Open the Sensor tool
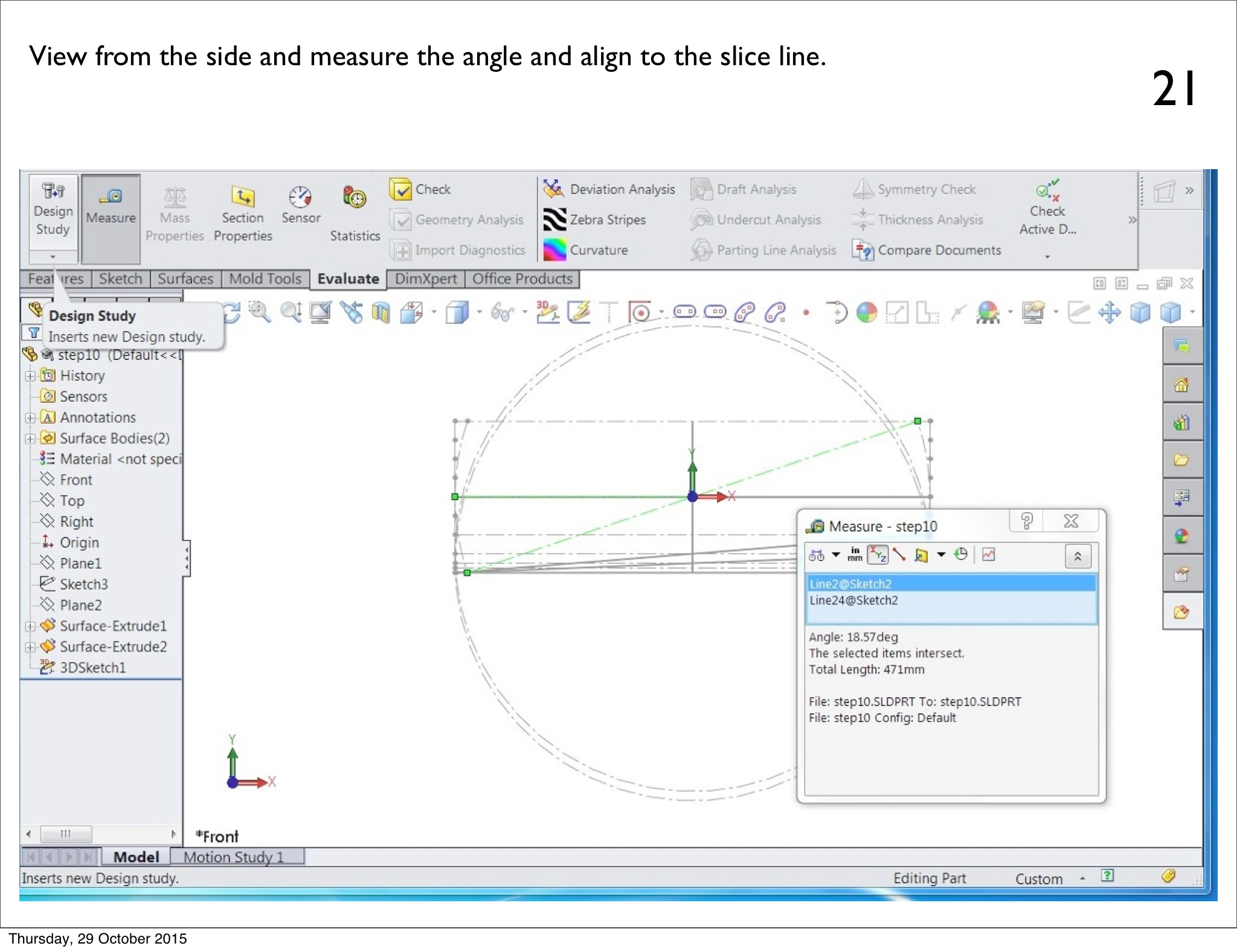The width and height of the screenshot is (1237, 952). [x=300, y=205]
